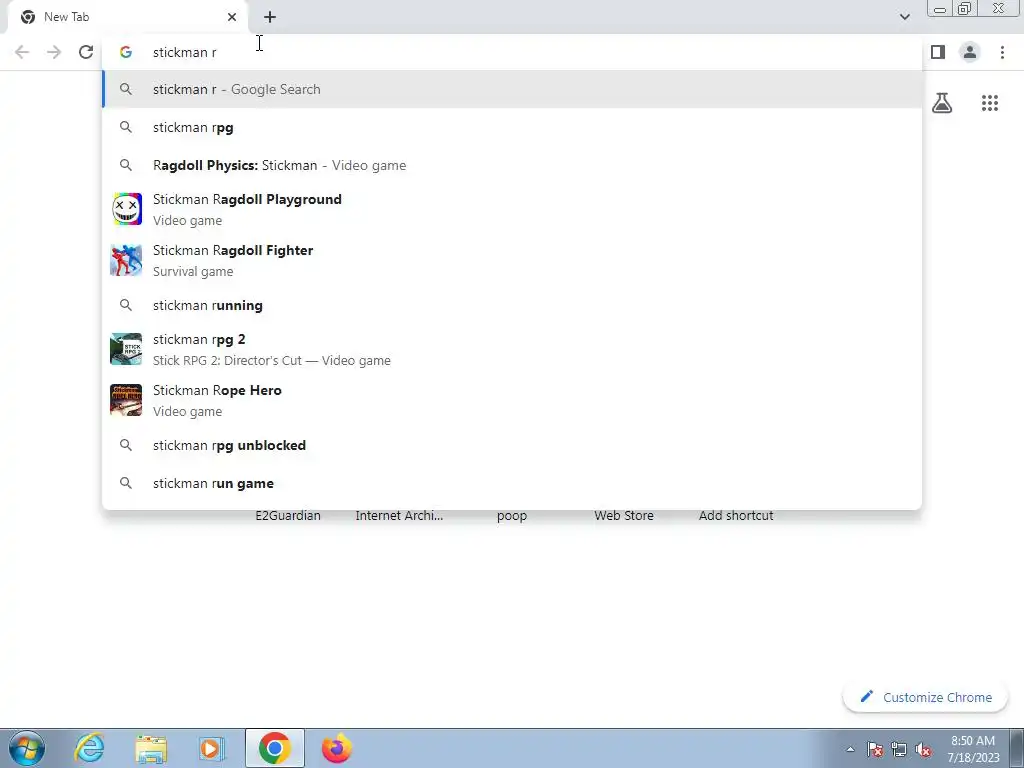The width and height of the screenshot is (1024, 768).
Task: Click the Customize Chrome button
Action: click(x=925, y=697)
